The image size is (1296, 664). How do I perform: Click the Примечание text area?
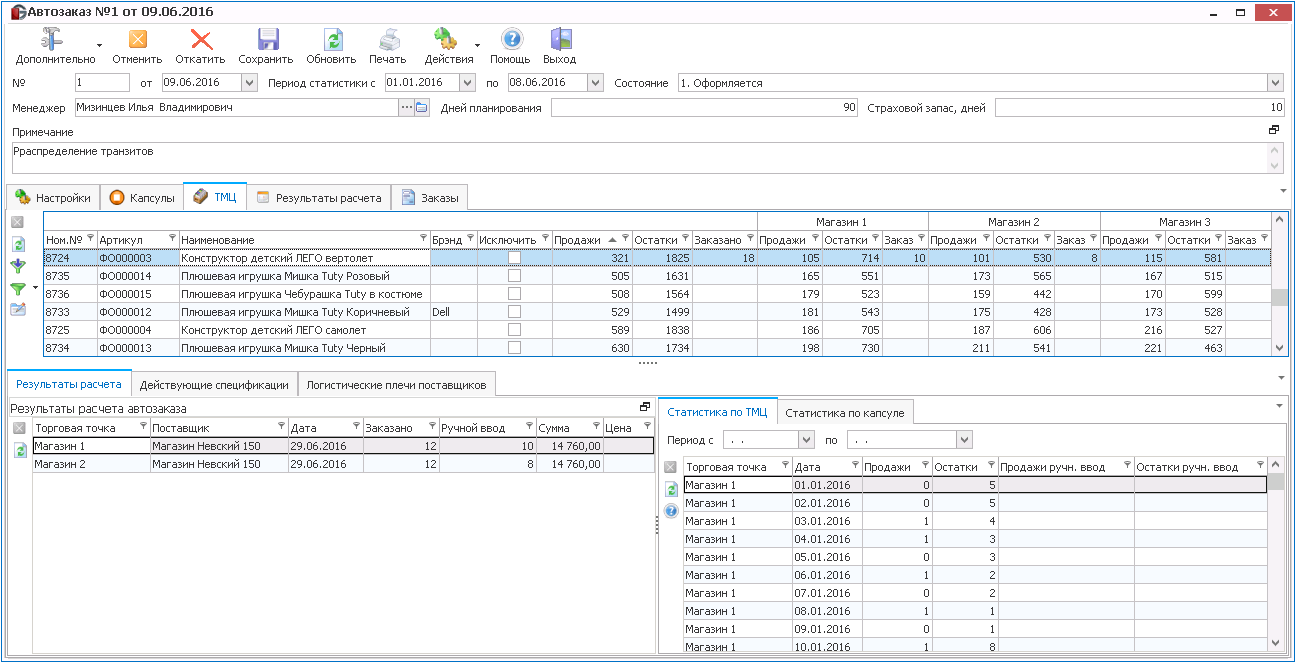tap(640, 157)
